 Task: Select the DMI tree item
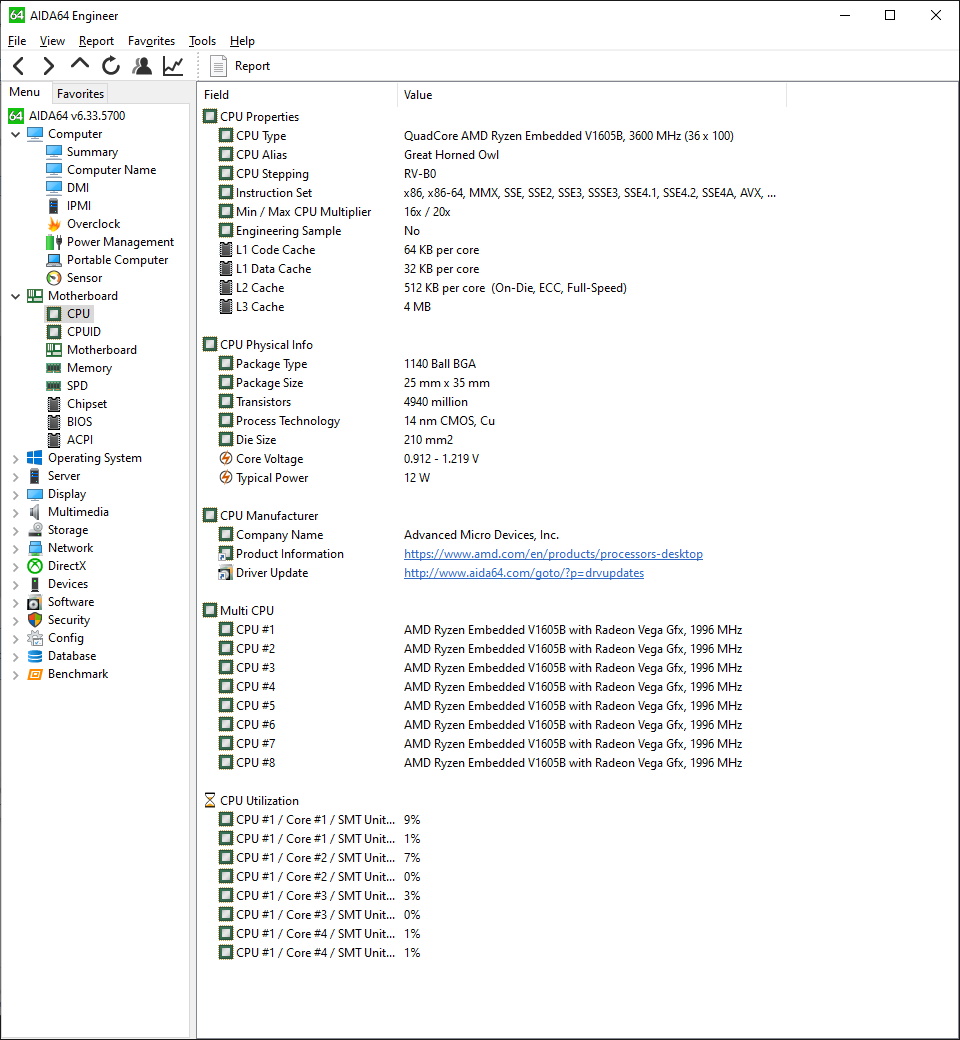(x=78, y=188)
